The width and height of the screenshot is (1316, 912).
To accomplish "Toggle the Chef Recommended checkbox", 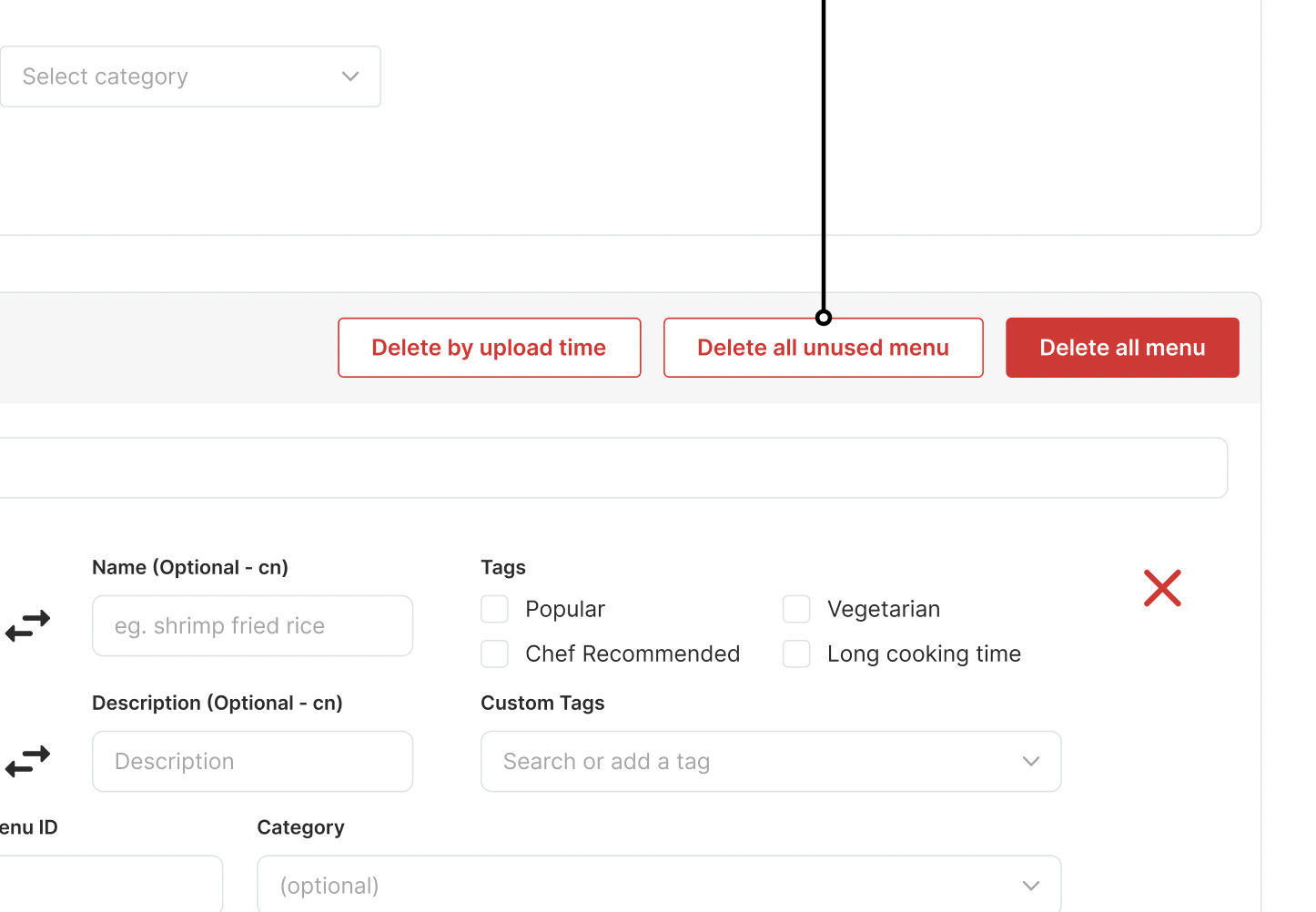I will click(494, 654).
